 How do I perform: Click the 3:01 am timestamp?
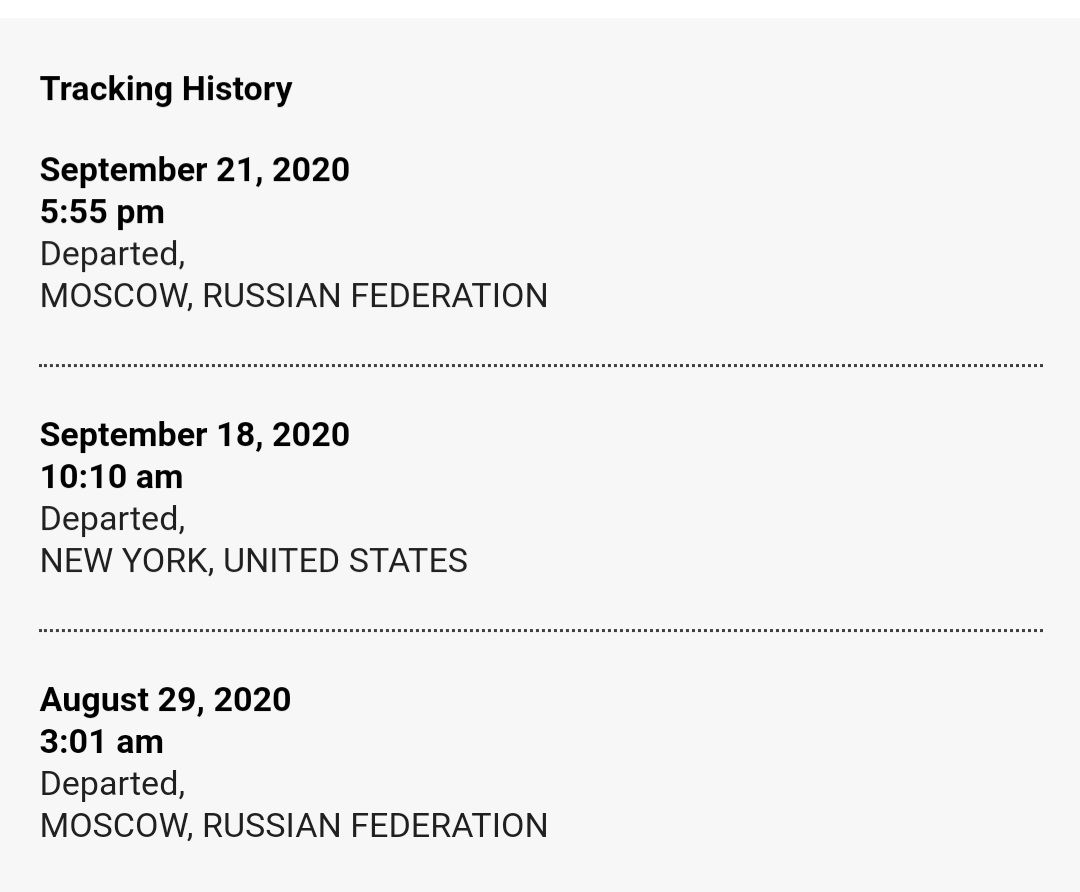[x=101, y=742]
